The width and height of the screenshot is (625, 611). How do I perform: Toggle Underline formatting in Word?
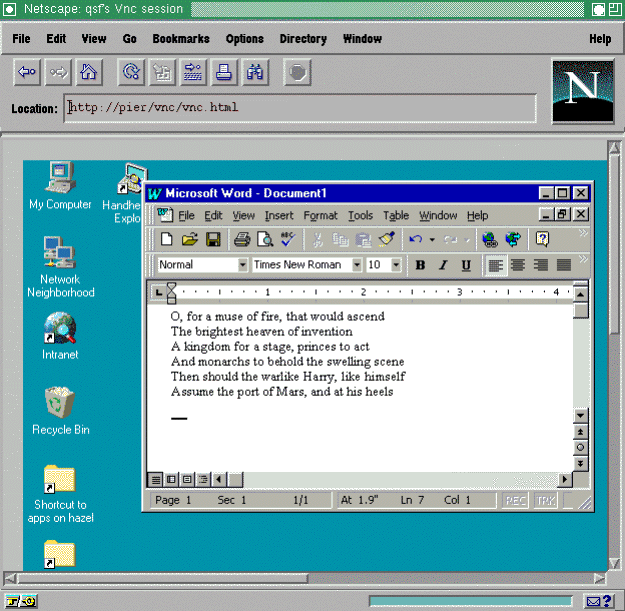[466, 265]
